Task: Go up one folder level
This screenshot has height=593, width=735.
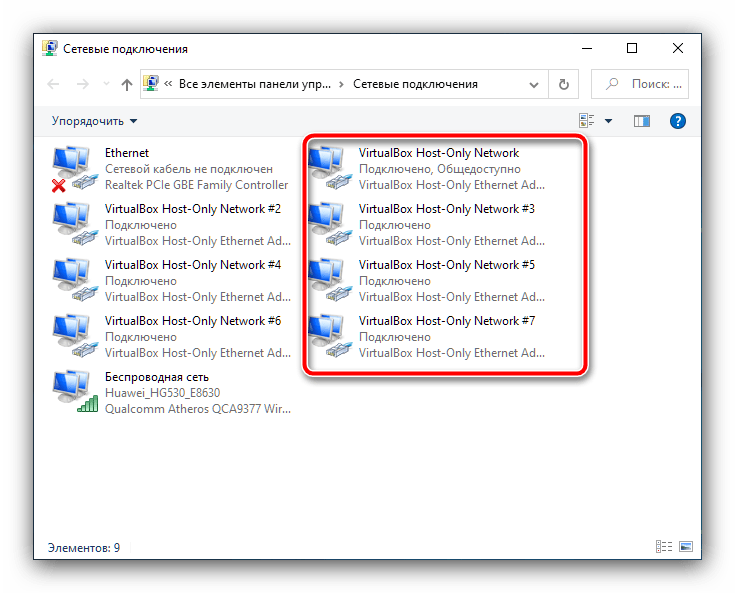Action: tap(127, 84)
